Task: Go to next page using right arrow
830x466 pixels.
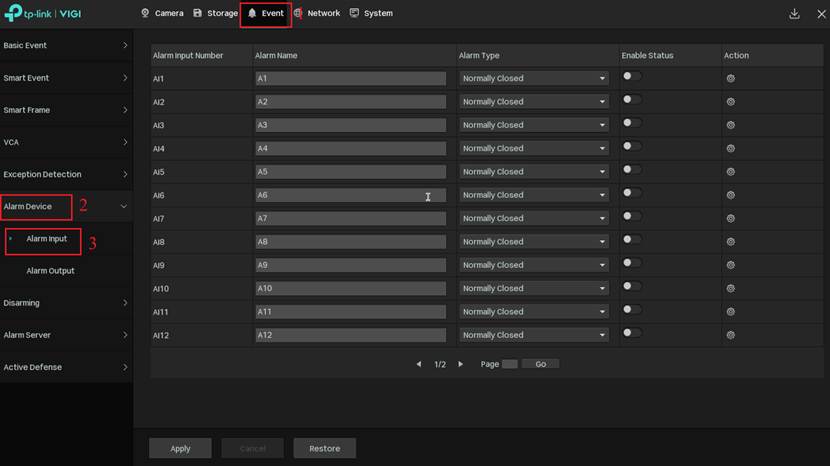Action: coord(460,364)
